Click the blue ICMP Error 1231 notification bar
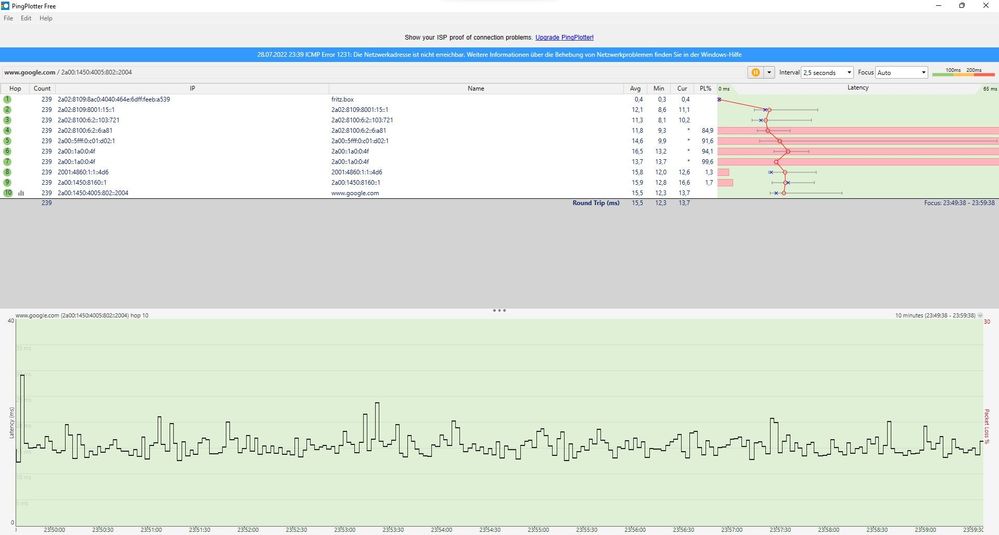999x535 pixels. [x=500, y=55]
